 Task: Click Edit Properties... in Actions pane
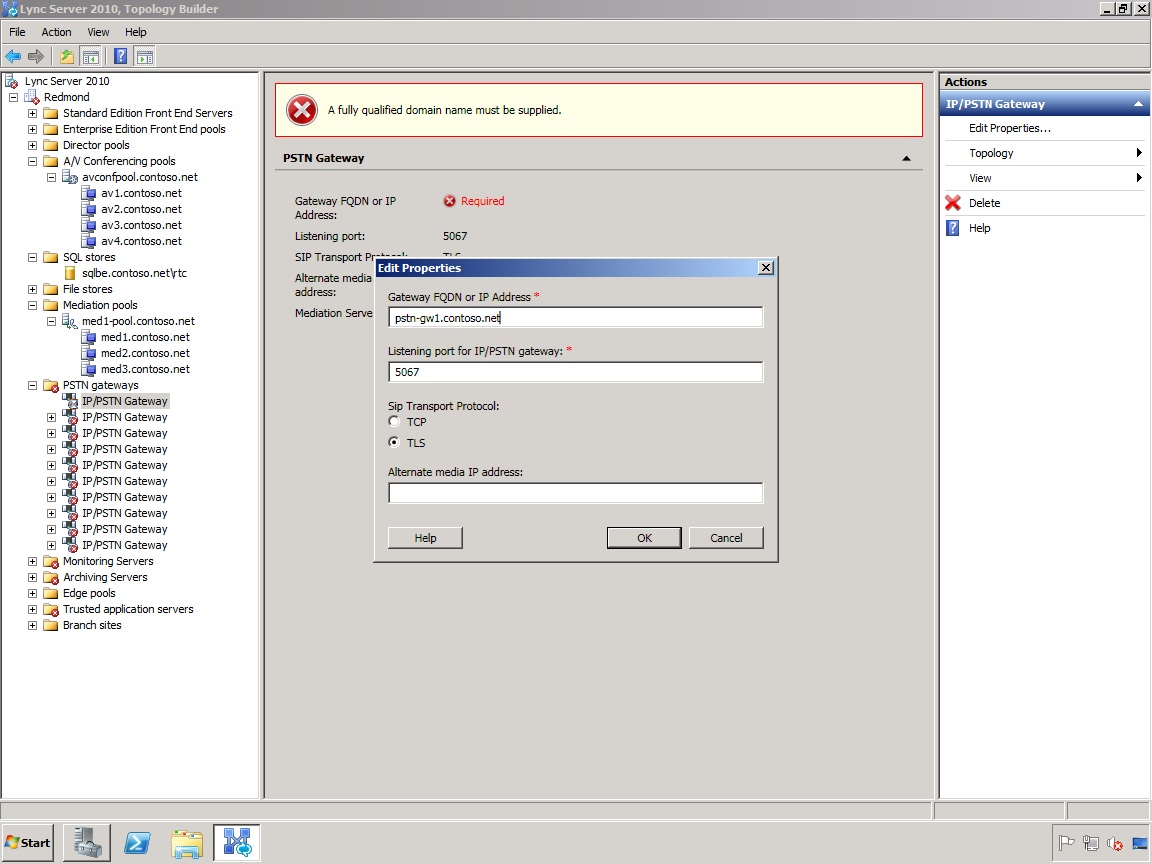click(x=1009, y=128)
